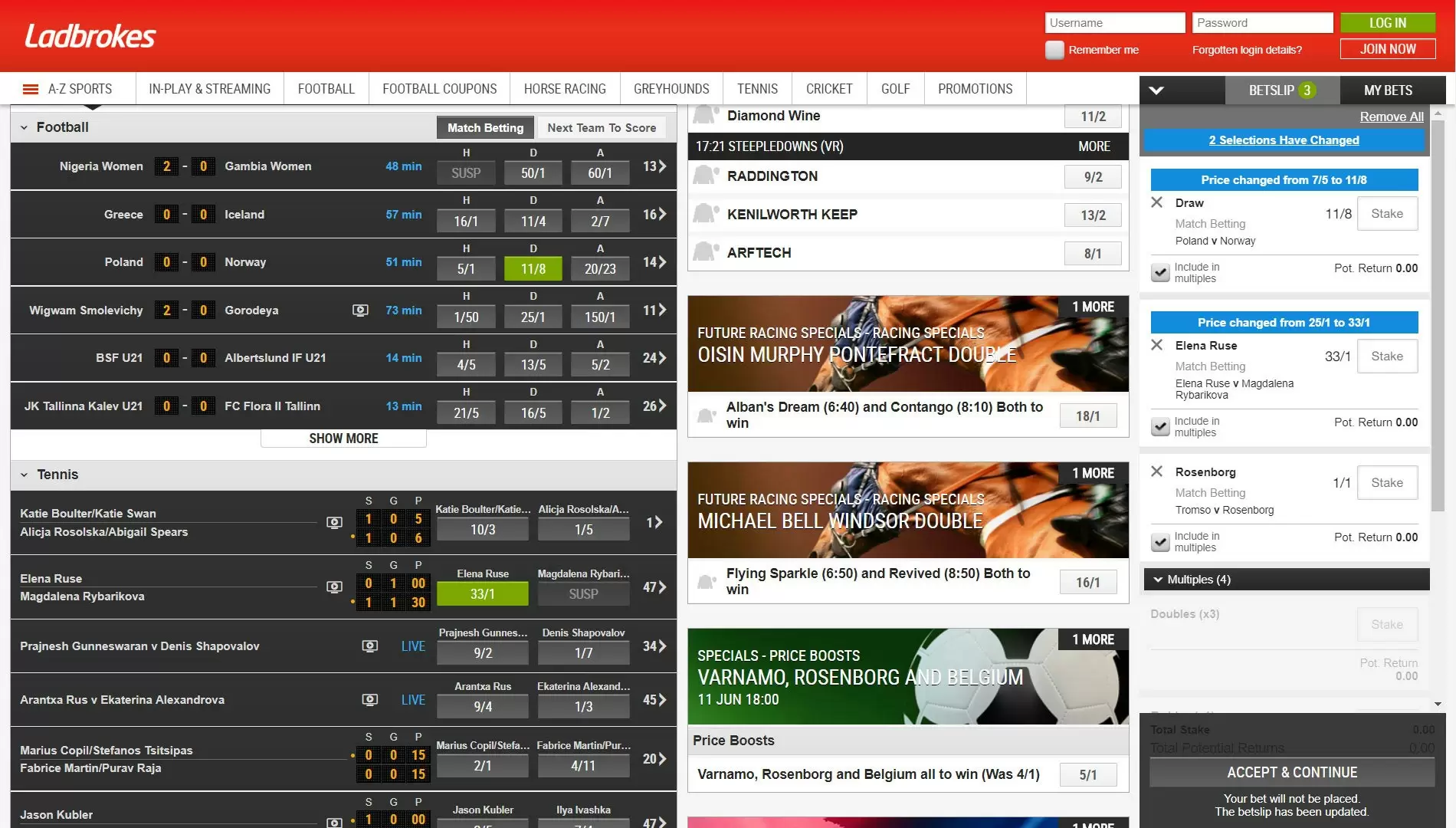Remove Draw selection from betslip
The width and height of the screenshot is (1456, 828).
(1157, 202)
